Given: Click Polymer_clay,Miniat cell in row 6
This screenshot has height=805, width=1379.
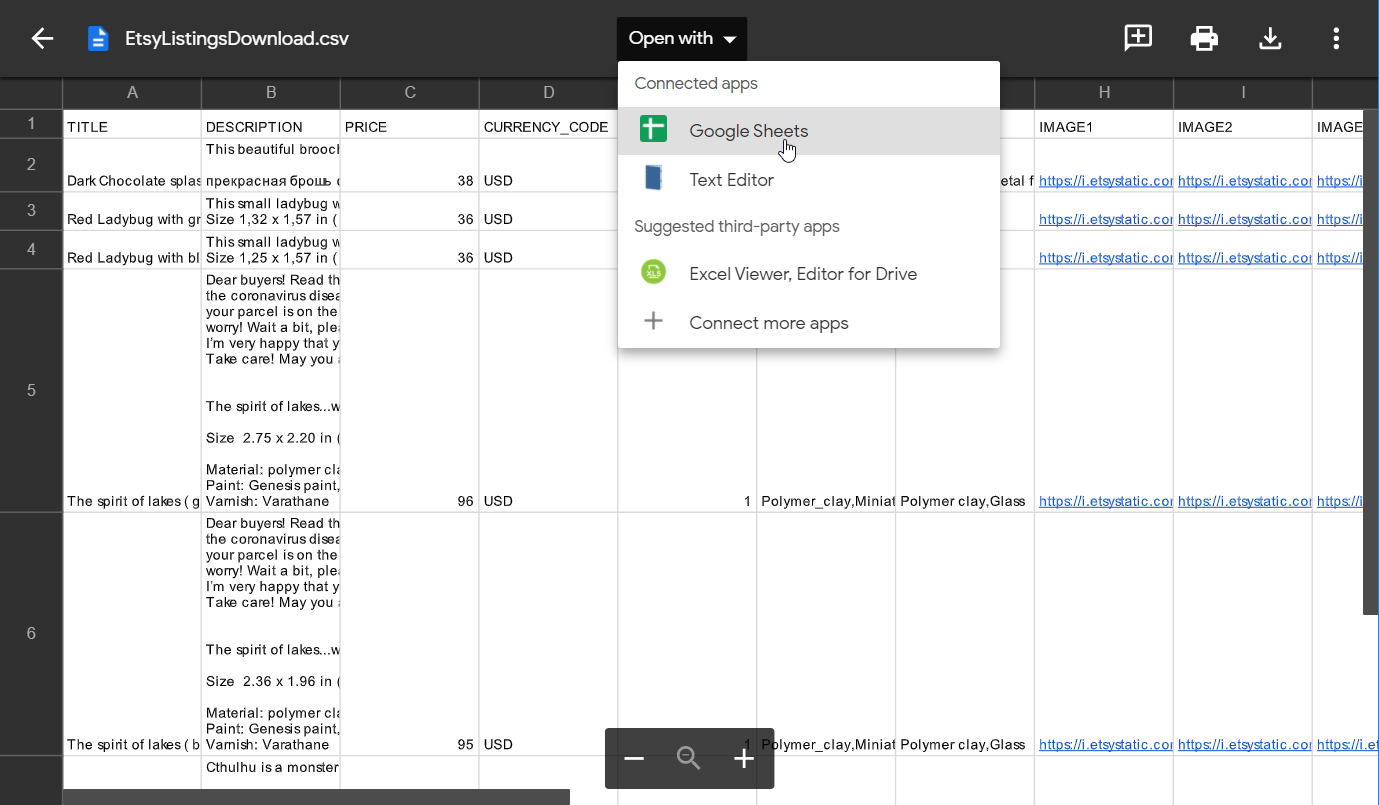Looking at the screenshot, I should coord(826,634).
